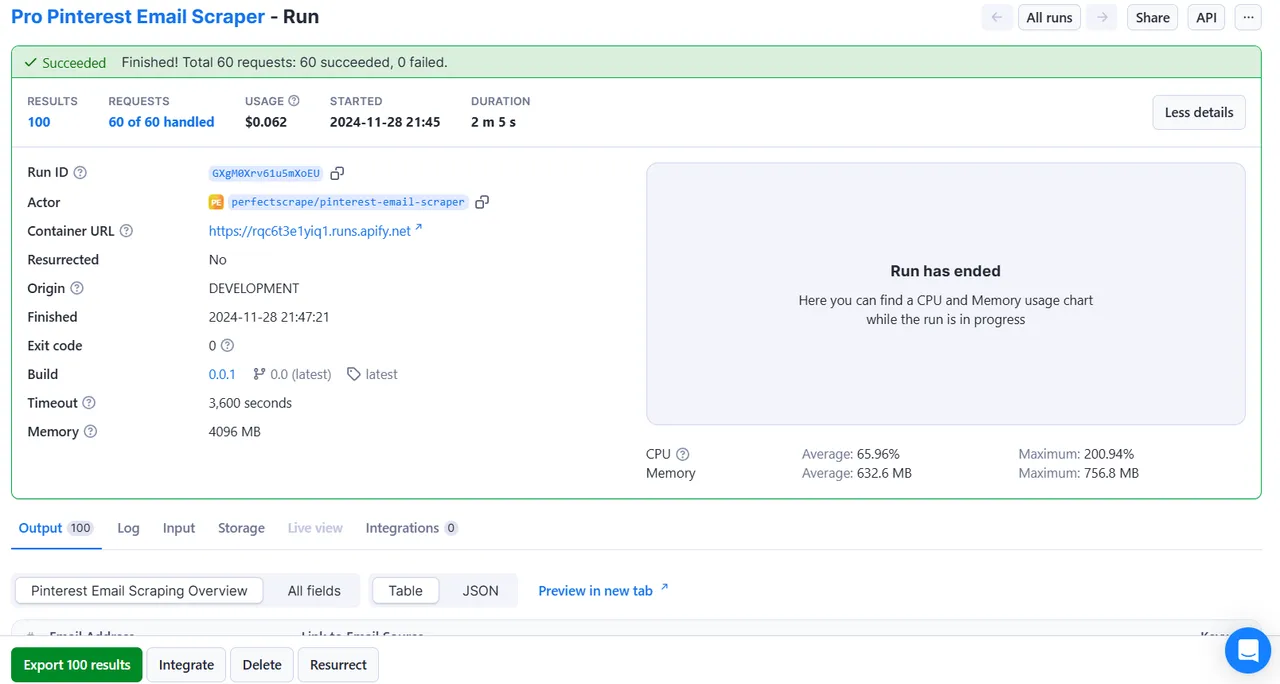Open the Container URL link
This screenshot has width=1280, height=684.
[x=315, y=231]
